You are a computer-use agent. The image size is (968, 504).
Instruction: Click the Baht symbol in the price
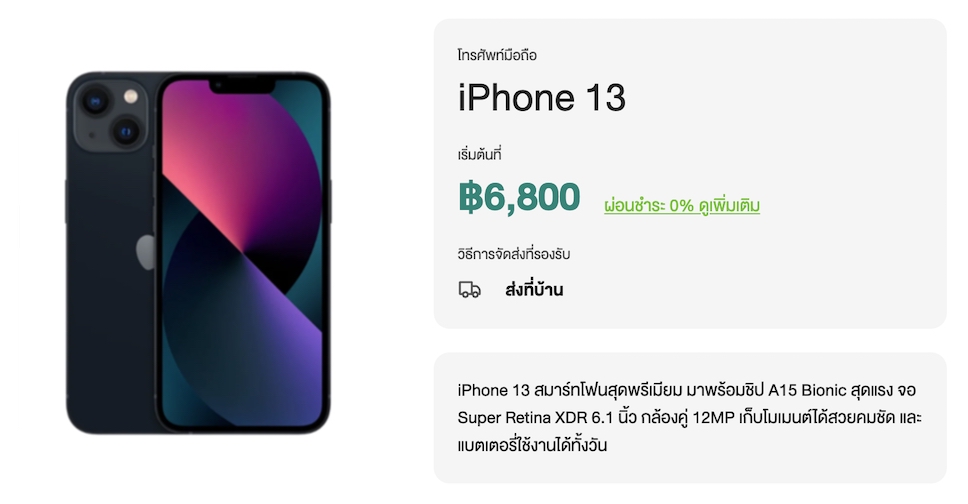pos(470,197)
